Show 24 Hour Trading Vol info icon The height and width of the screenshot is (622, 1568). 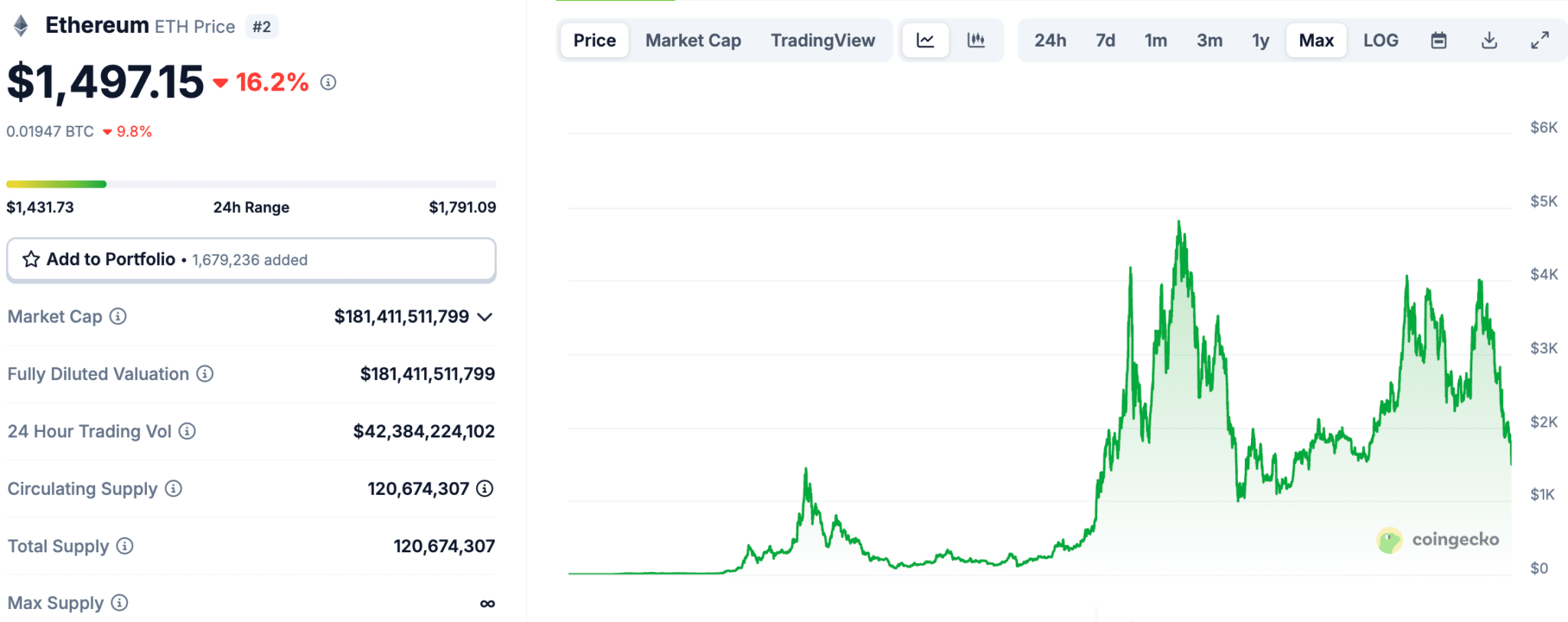point(188,431)
